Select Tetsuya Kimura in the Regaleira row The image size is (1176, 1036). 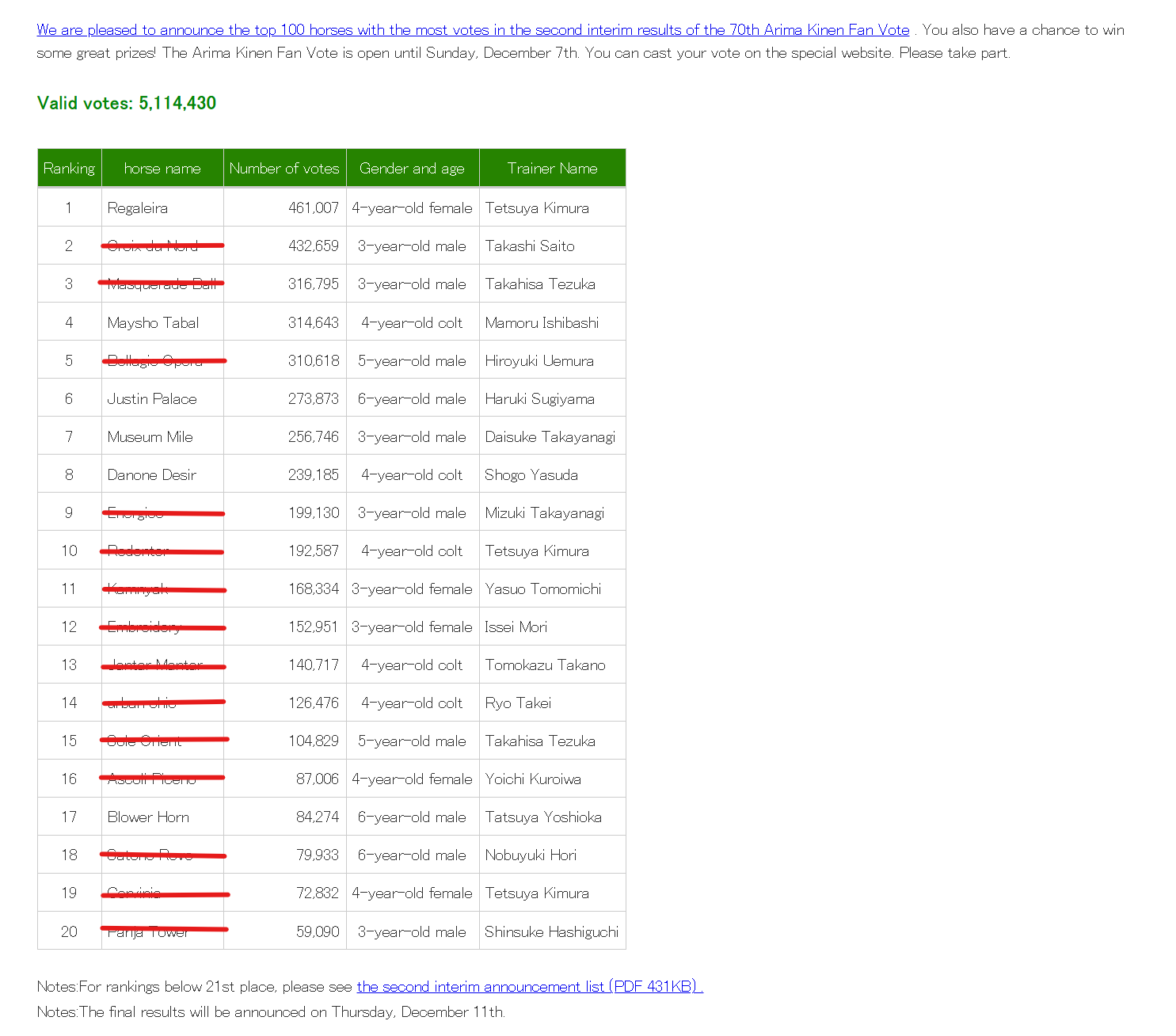point(537,208)
